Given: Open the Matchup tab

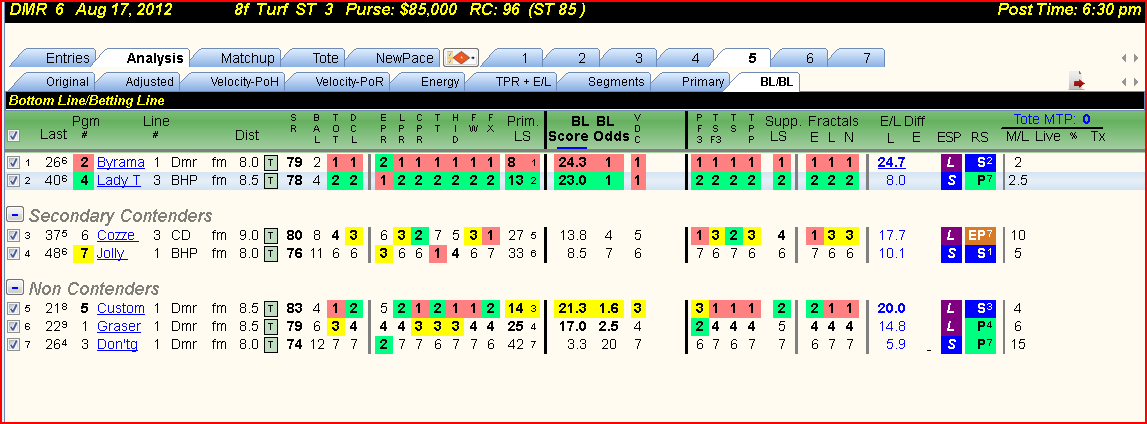Looking at the screenshot, I should tap(247, 58).
